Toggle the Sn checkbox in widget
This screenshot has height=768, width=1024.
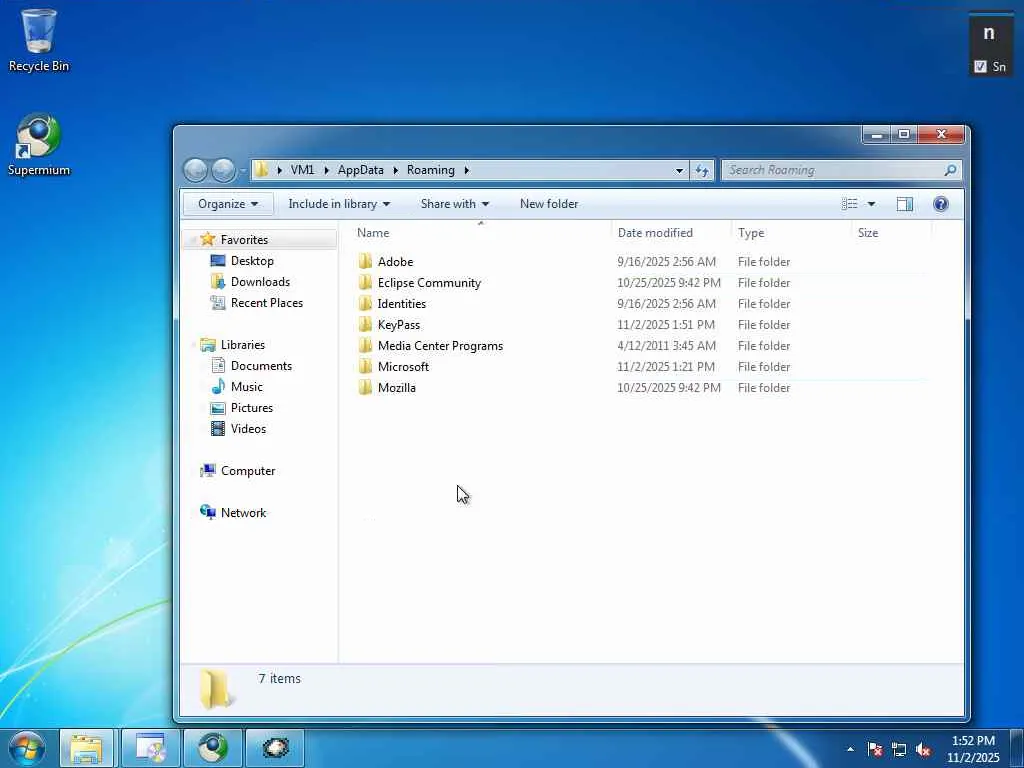(x=980, y=66)
